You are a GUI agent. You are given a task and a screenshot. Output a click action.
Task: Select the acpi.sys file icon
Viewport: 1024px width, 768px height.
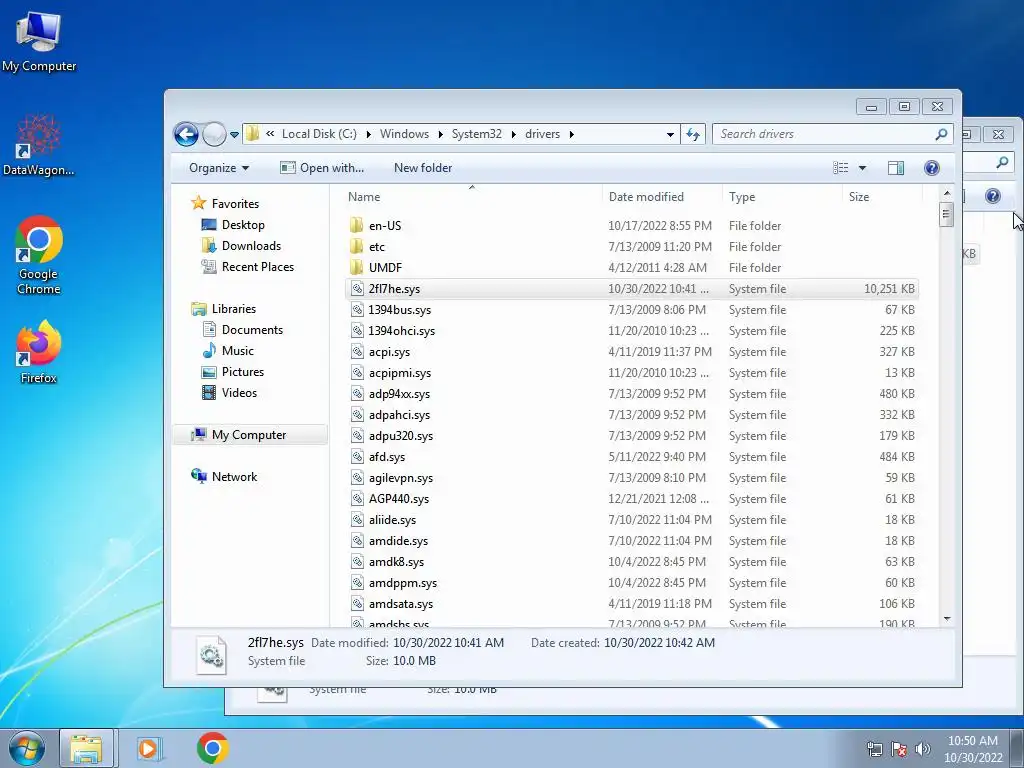[x=357, y=352]
